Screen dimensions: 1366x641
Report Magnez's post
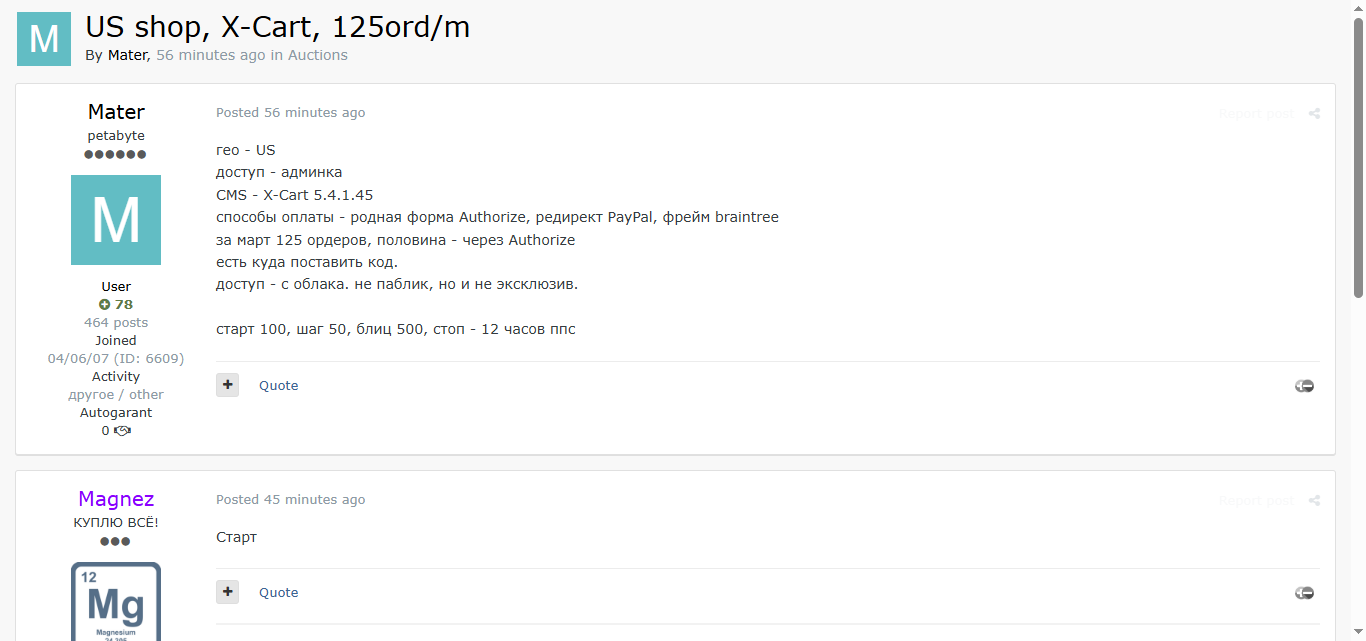pyautogui.click(x=1256, y=501)
